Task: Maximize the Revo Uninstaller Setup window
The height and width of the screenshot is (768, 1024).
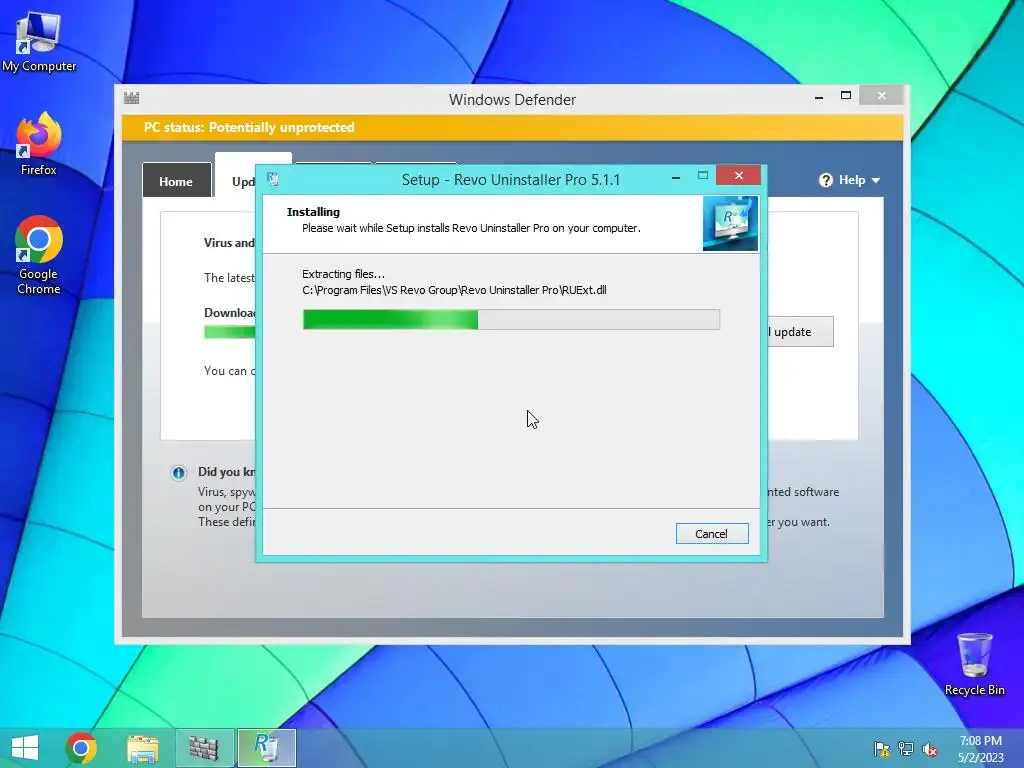Action: (703, 176)
